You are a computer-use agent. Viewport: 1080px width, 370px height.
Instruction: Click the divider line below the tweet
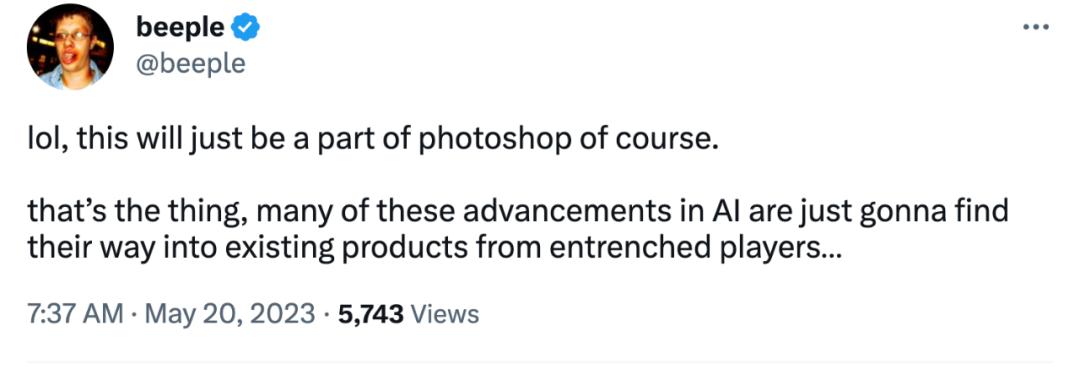(x=540, y=360)
